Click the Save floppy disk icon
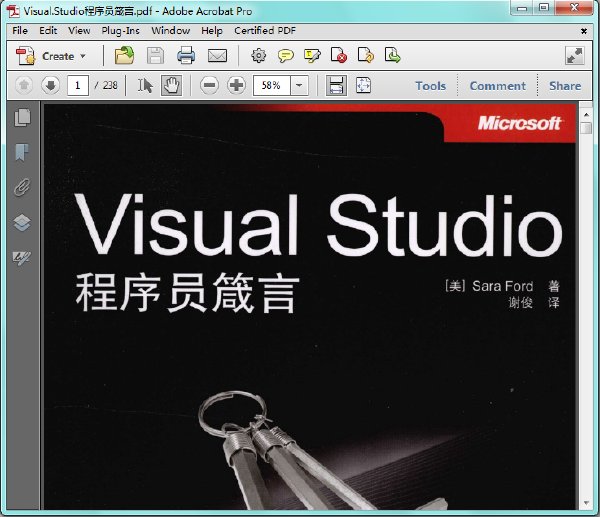 coord(155,56)
